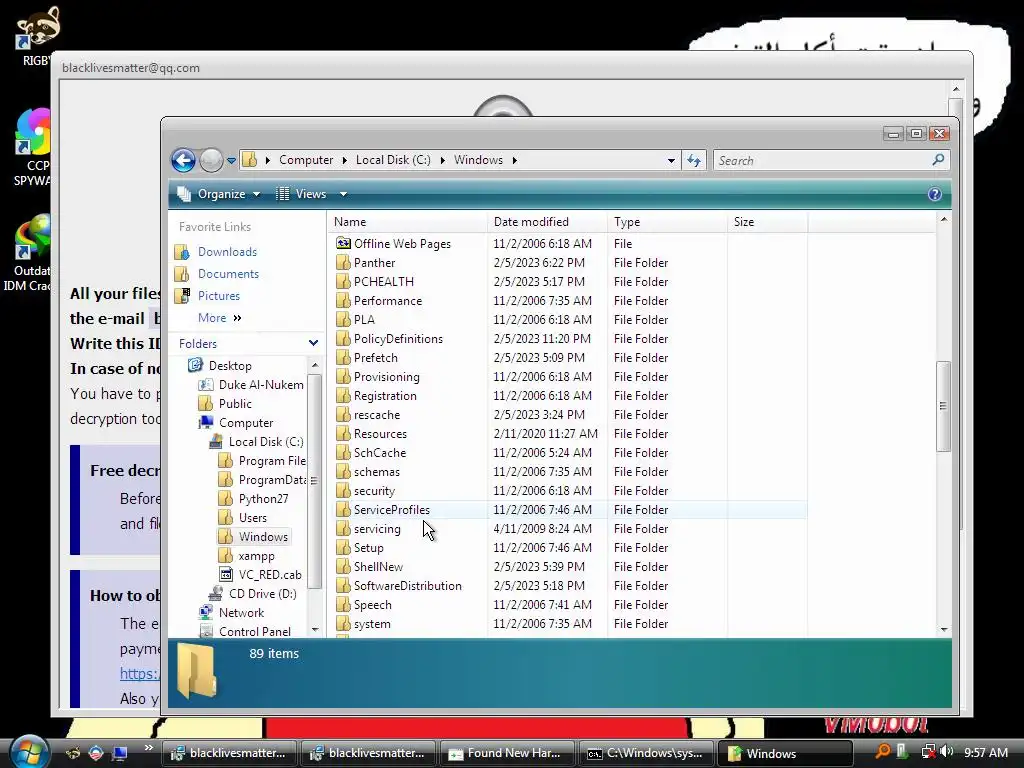Click the Prefetch folder icon
This screenshot has width=1024, height=768.
click(x=343, y=357)
